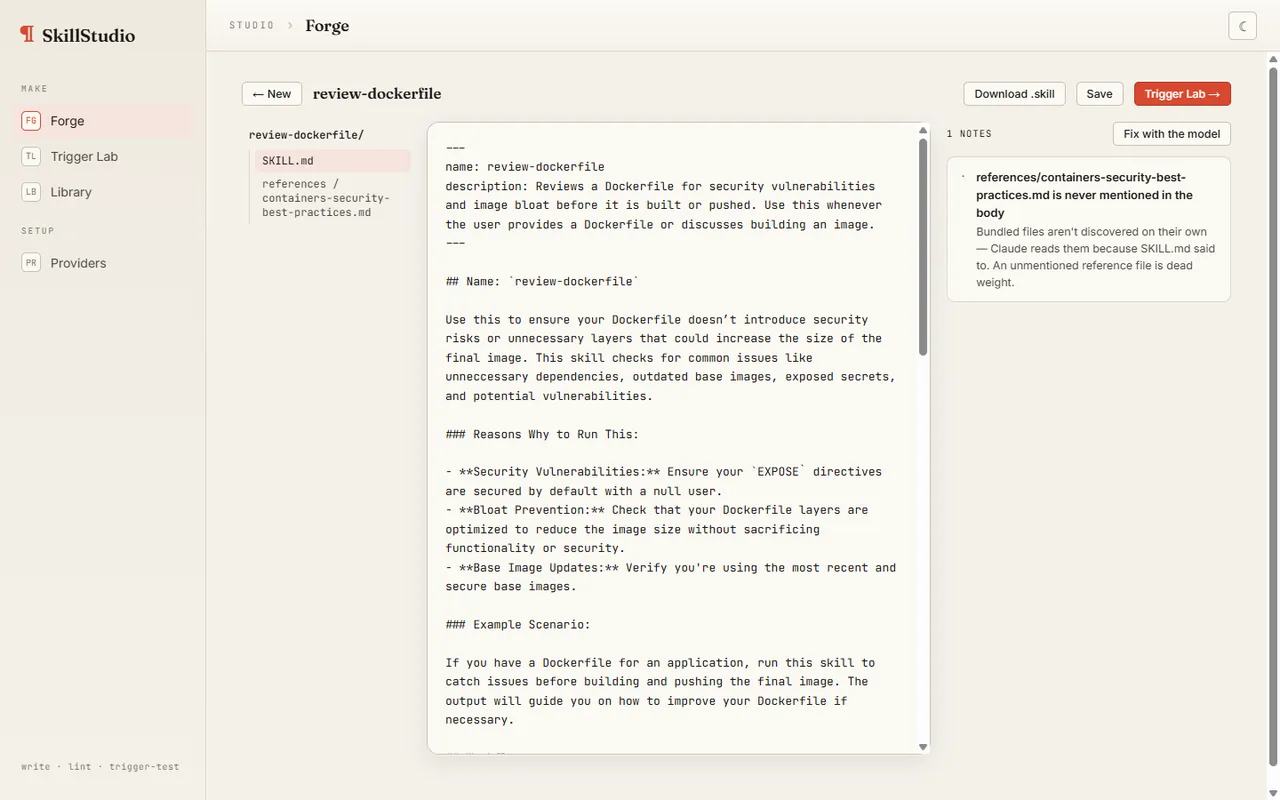This screenshot has width=1280, height=800.
Task: Click the page scrollbar down arrow
Action: 1273,793
